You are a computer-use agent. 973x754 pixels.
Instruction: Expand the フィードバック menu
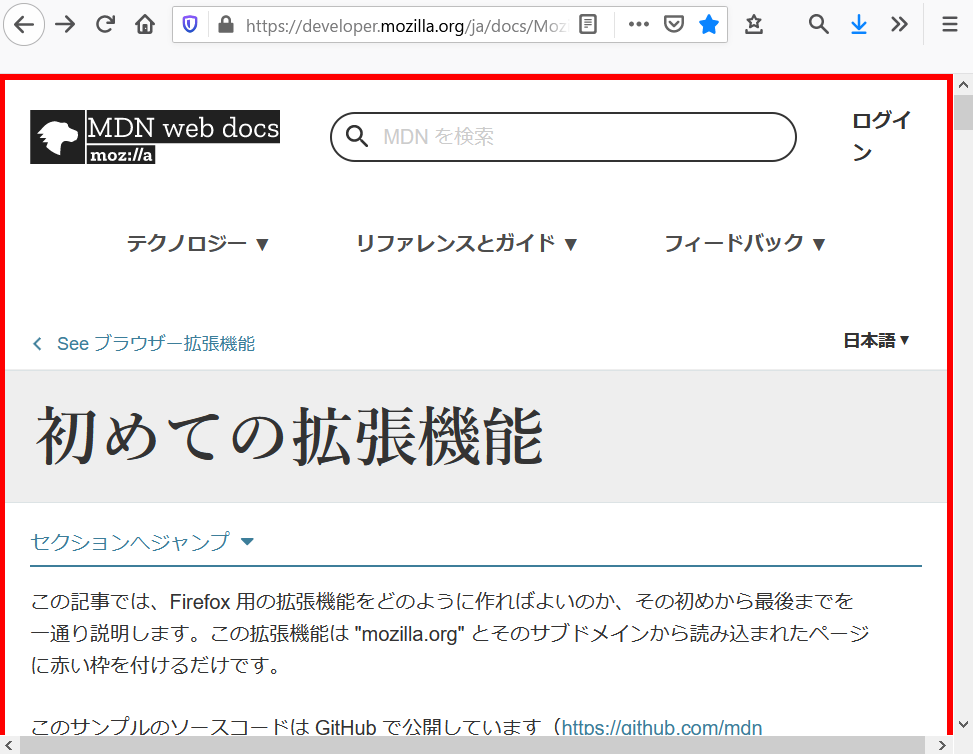point(745,243)
